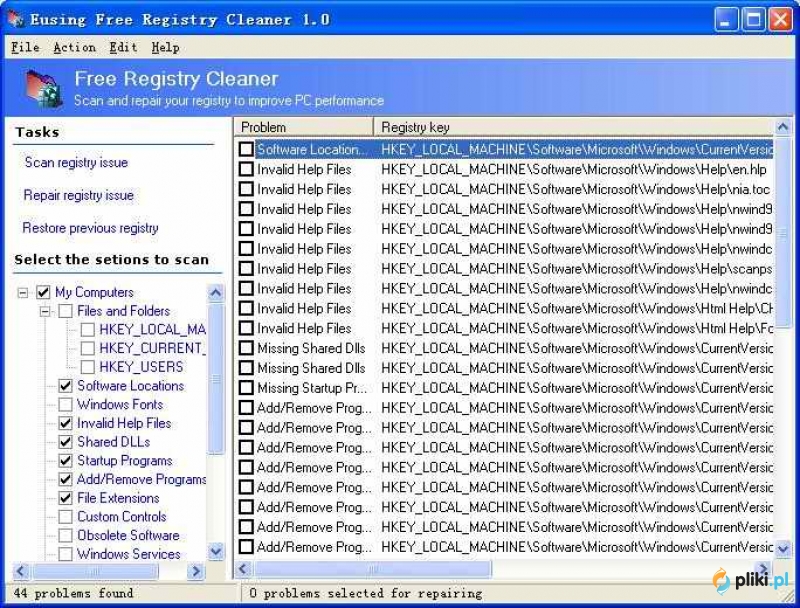
Task: Click the Free Registry Cleaner logo icon
Action: click(x=44, y=89)
